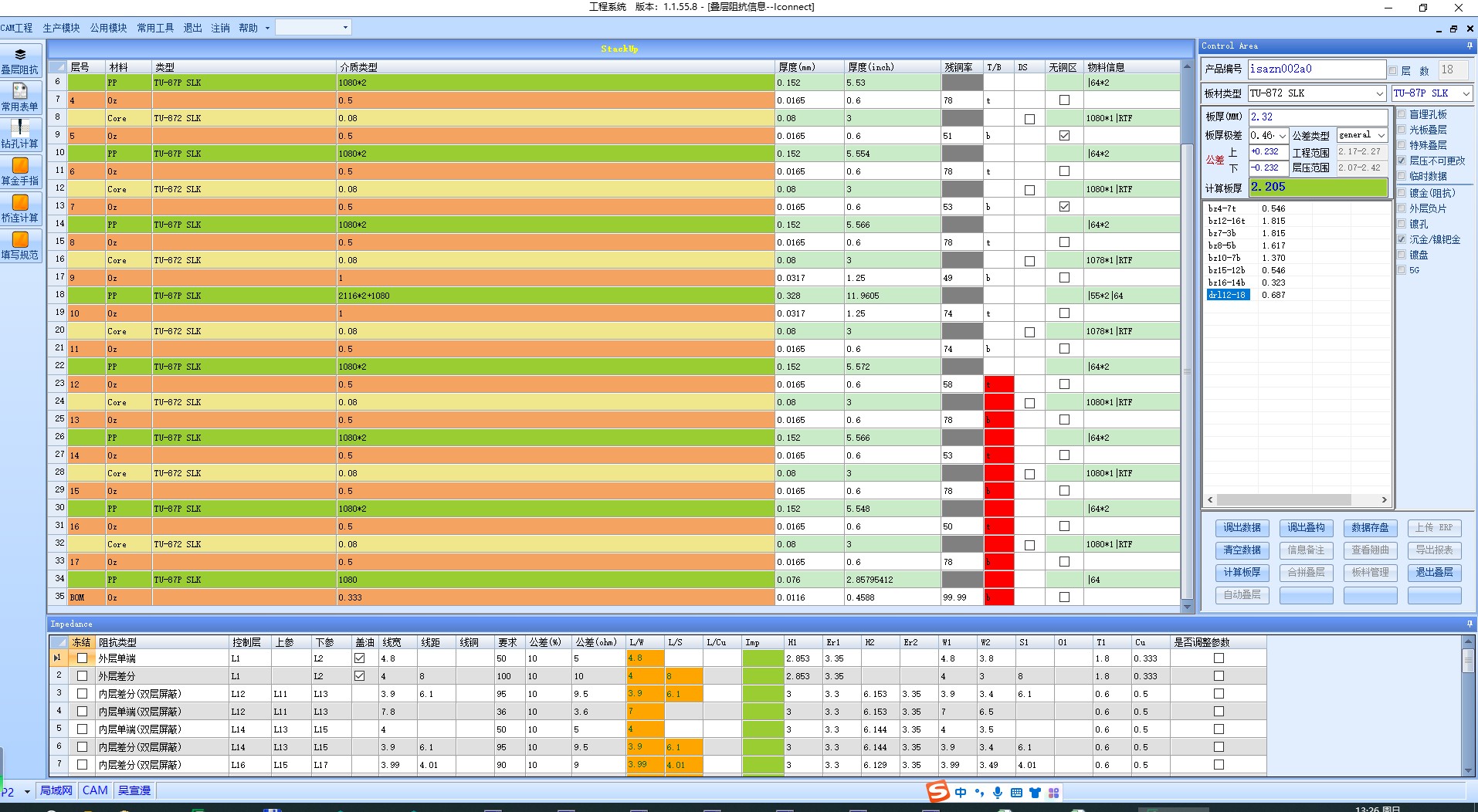Open the soft keyboard icon in IME bar
1478x812 pixels.
1016,793
